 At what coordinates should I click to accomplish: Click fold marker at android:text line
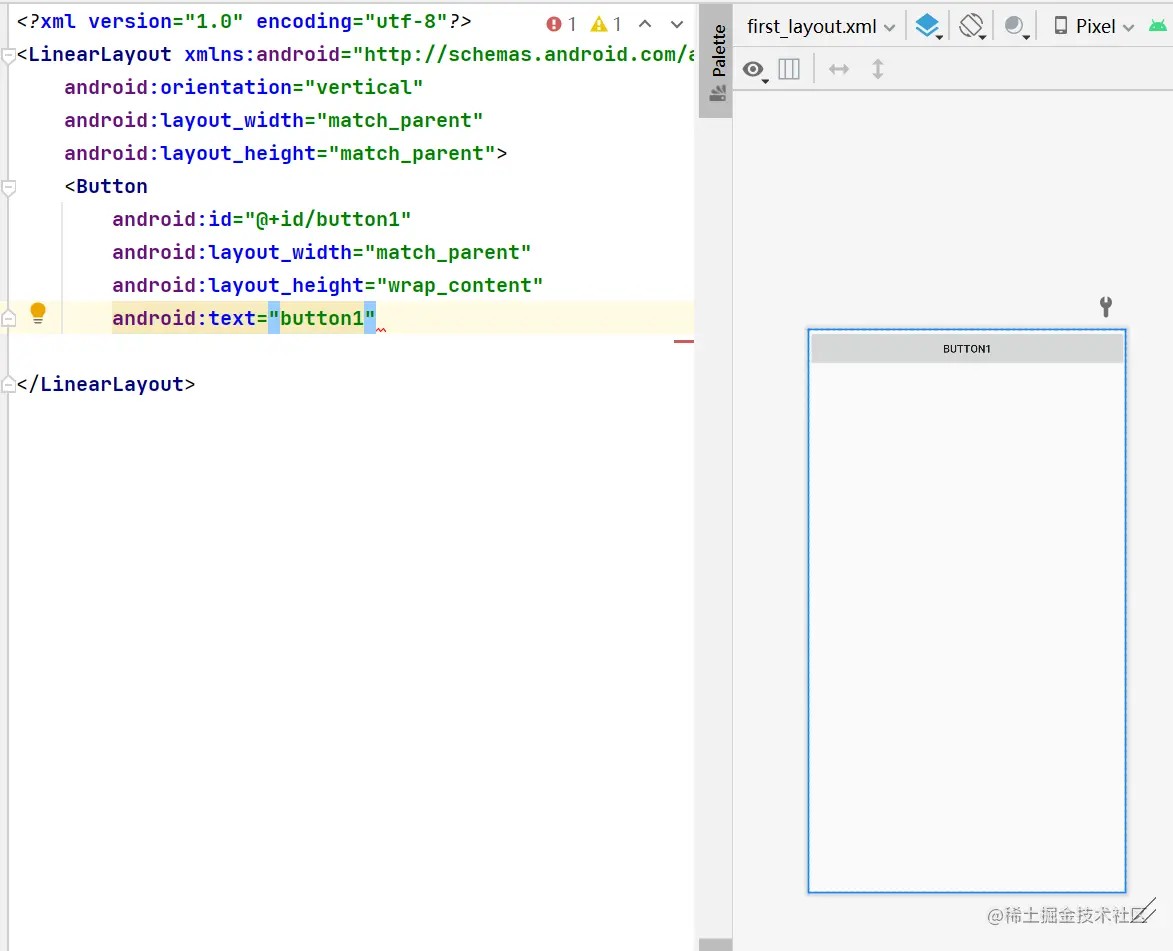8,319
